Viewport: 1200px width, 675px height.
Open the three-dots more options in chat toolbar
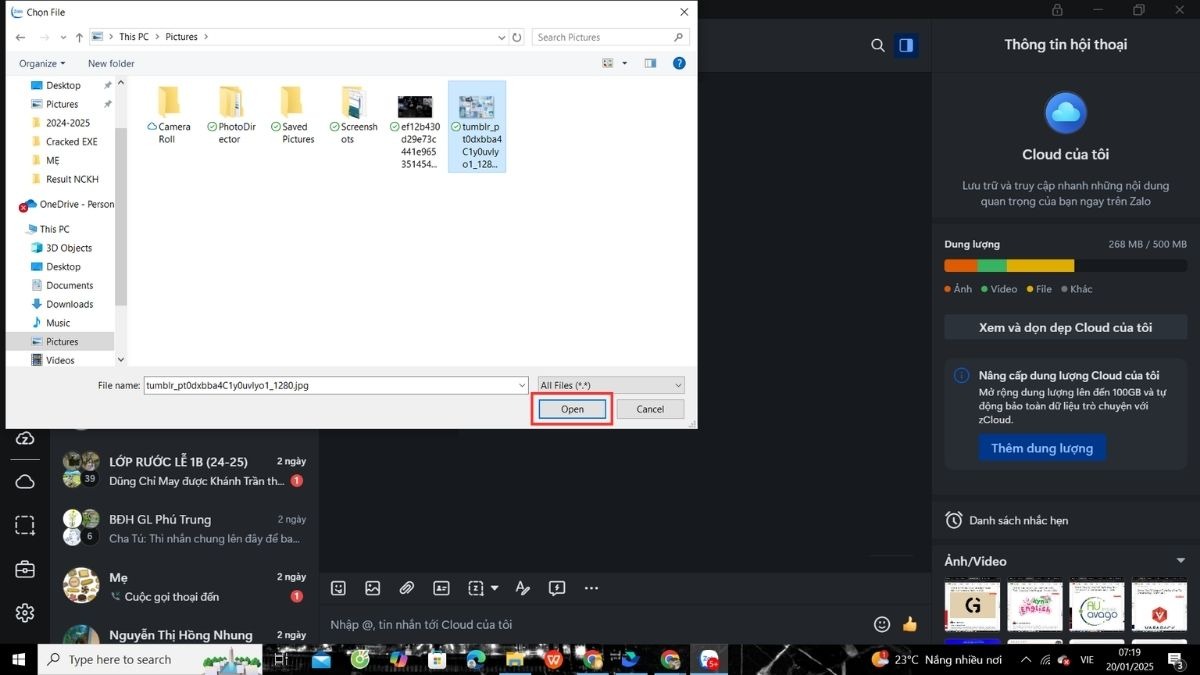click(591, 588)
